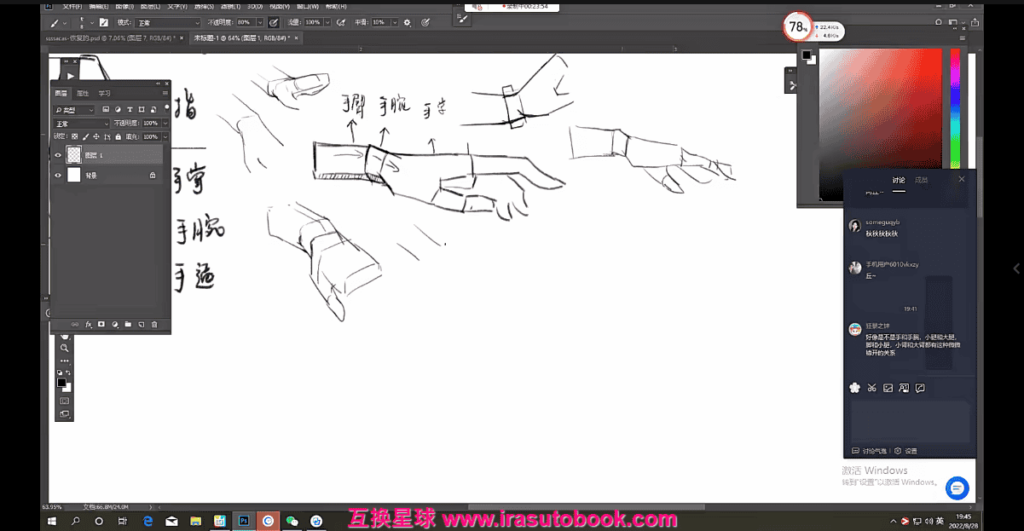
Task: Switch to the 讨论 tab in chat
Action: point(898,180)
